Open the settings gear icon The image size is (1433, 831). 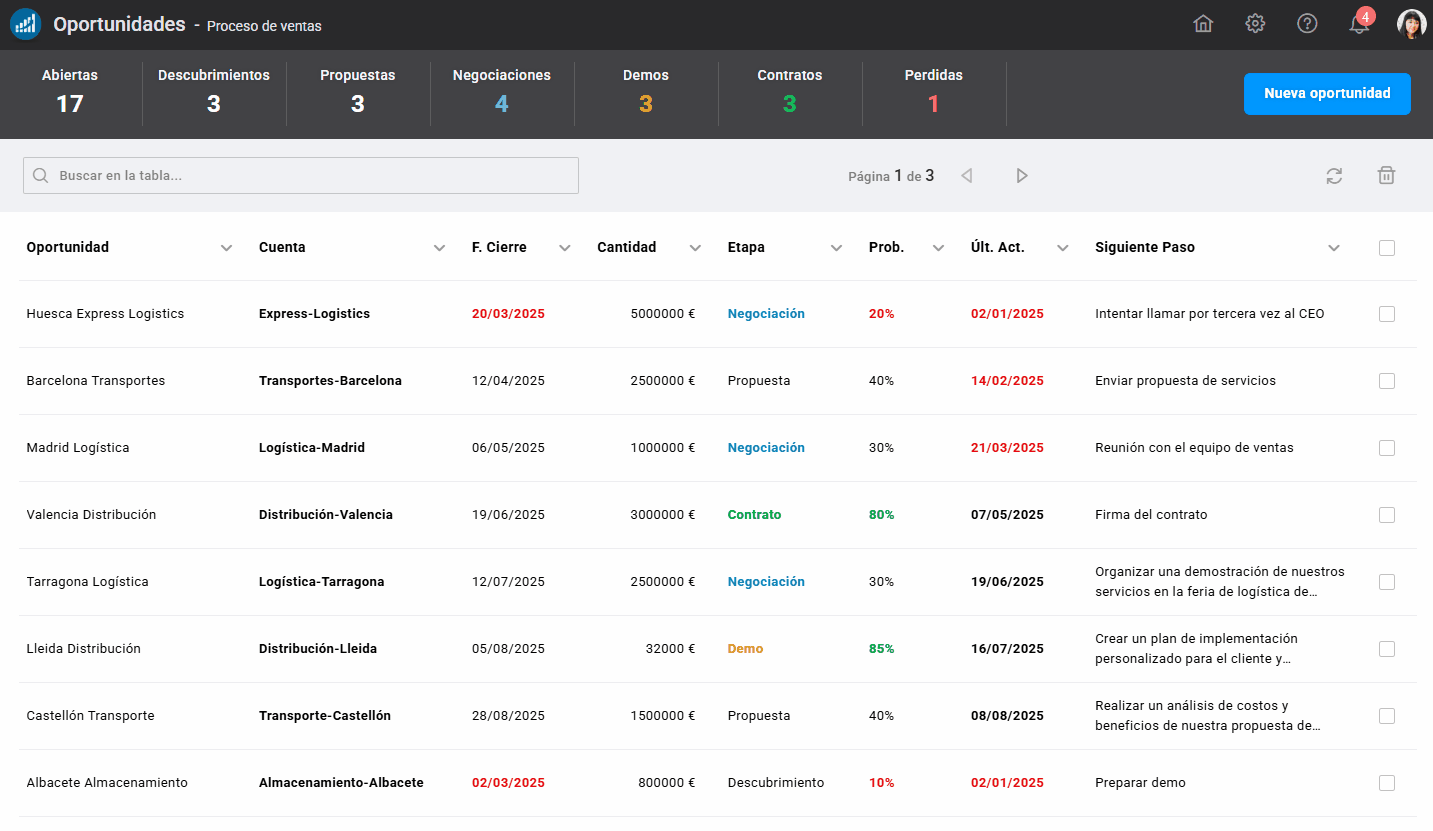[x=1255, y=23]
